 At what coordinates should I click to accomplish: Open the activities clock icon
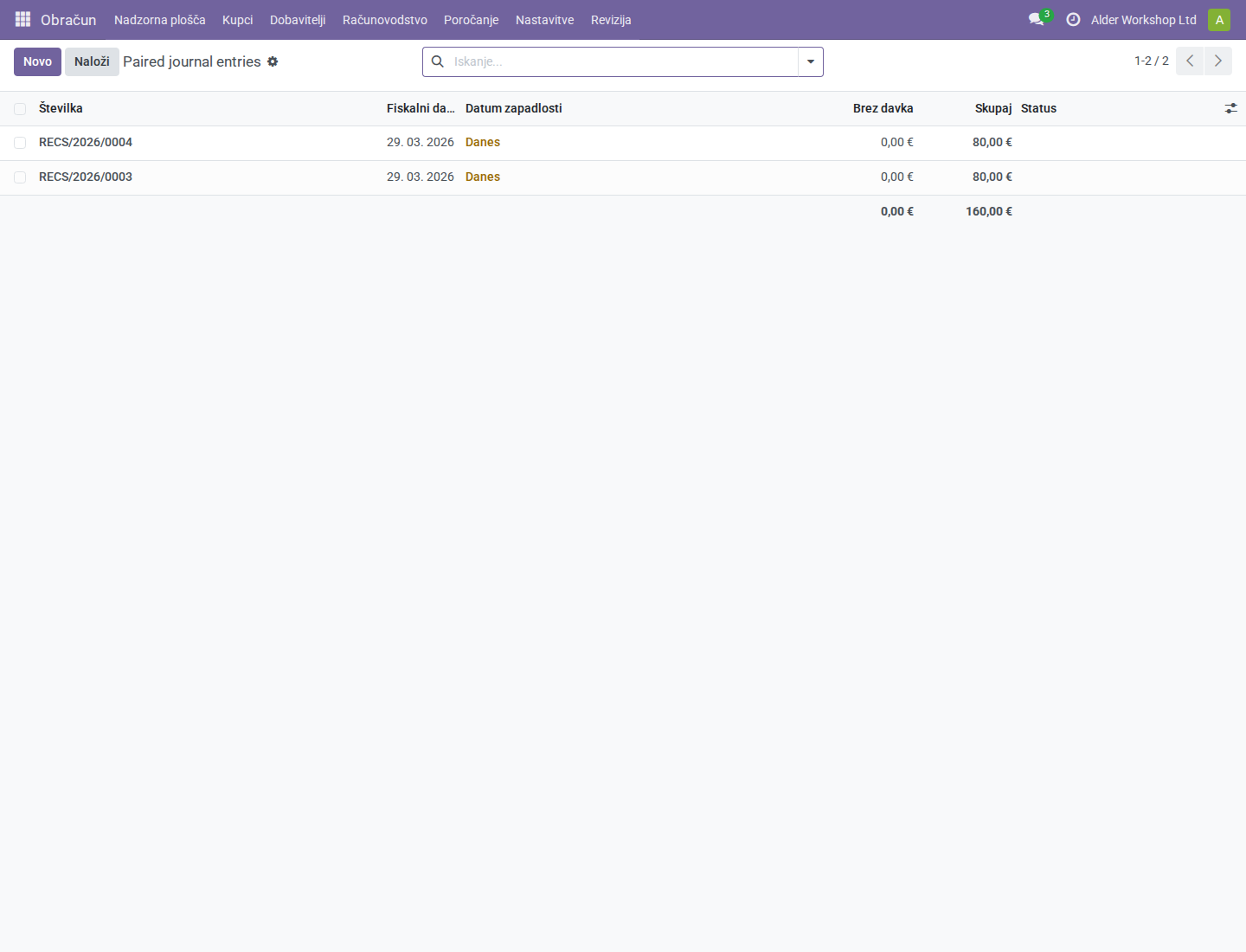pos(1073,19)
